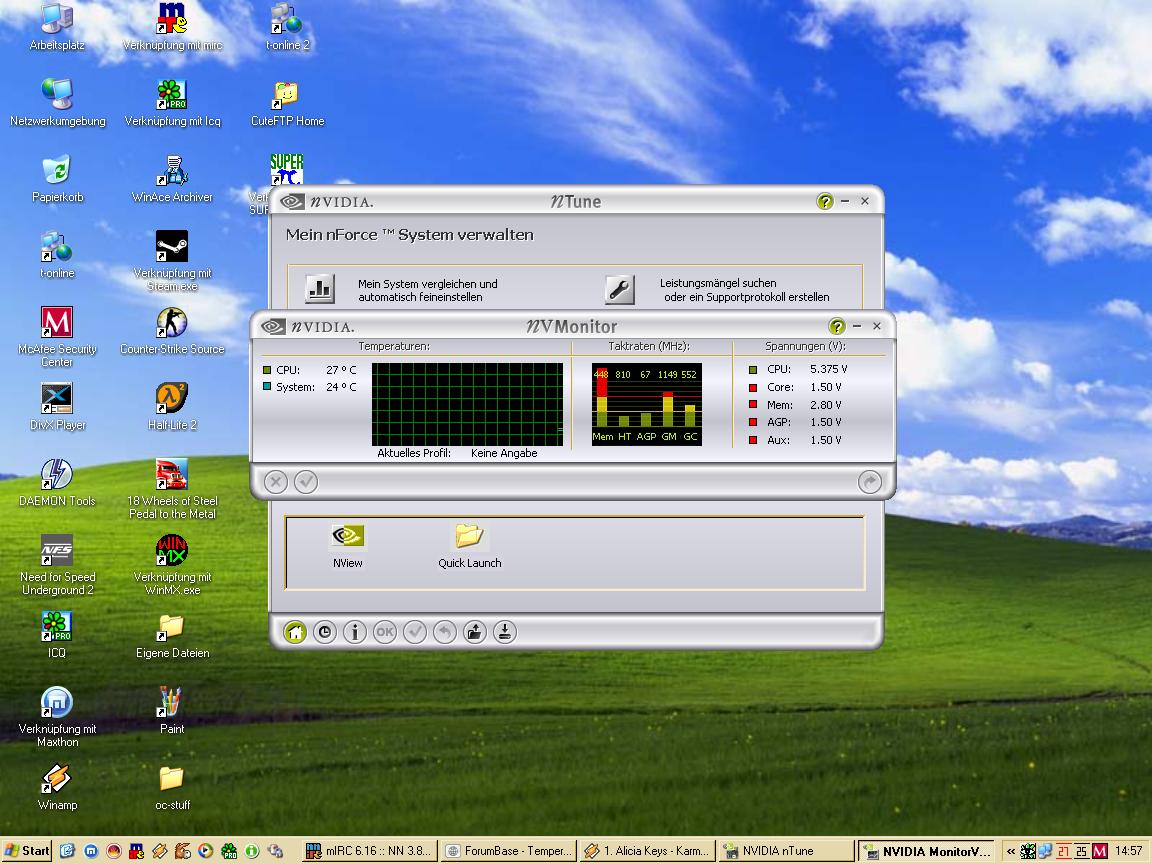
Task: Switch to Alicia Keys Winamp taskbar button
Action: point(647,851)
